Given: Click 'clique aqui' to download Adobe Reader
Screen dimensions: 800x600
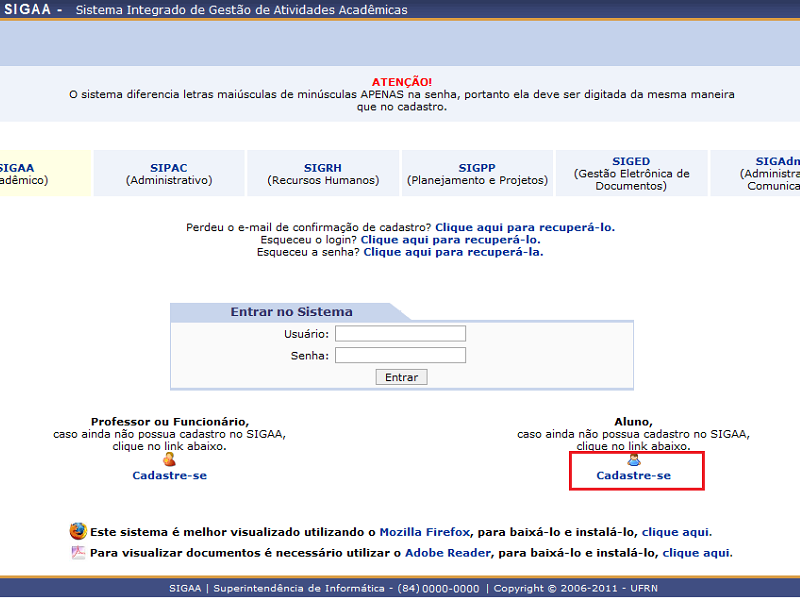Looking at the screenshot, I should click(x=697, y=553).
